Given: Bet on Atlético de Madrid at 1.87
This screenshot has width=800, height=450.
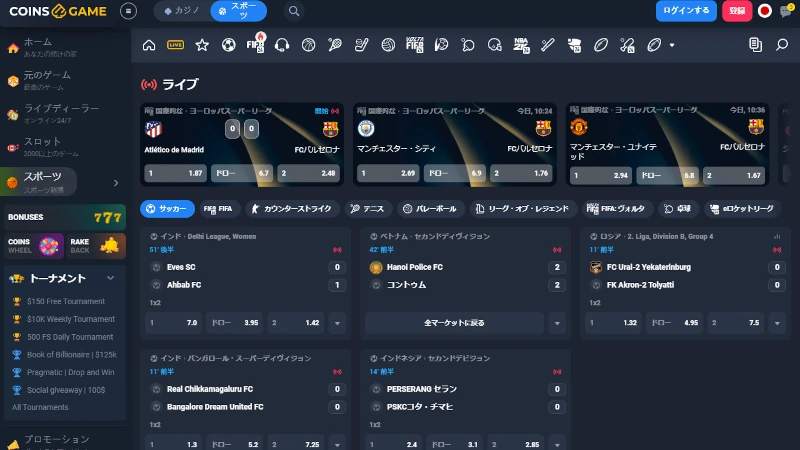Looking at the screenshot, I should (x=176, y=173).
